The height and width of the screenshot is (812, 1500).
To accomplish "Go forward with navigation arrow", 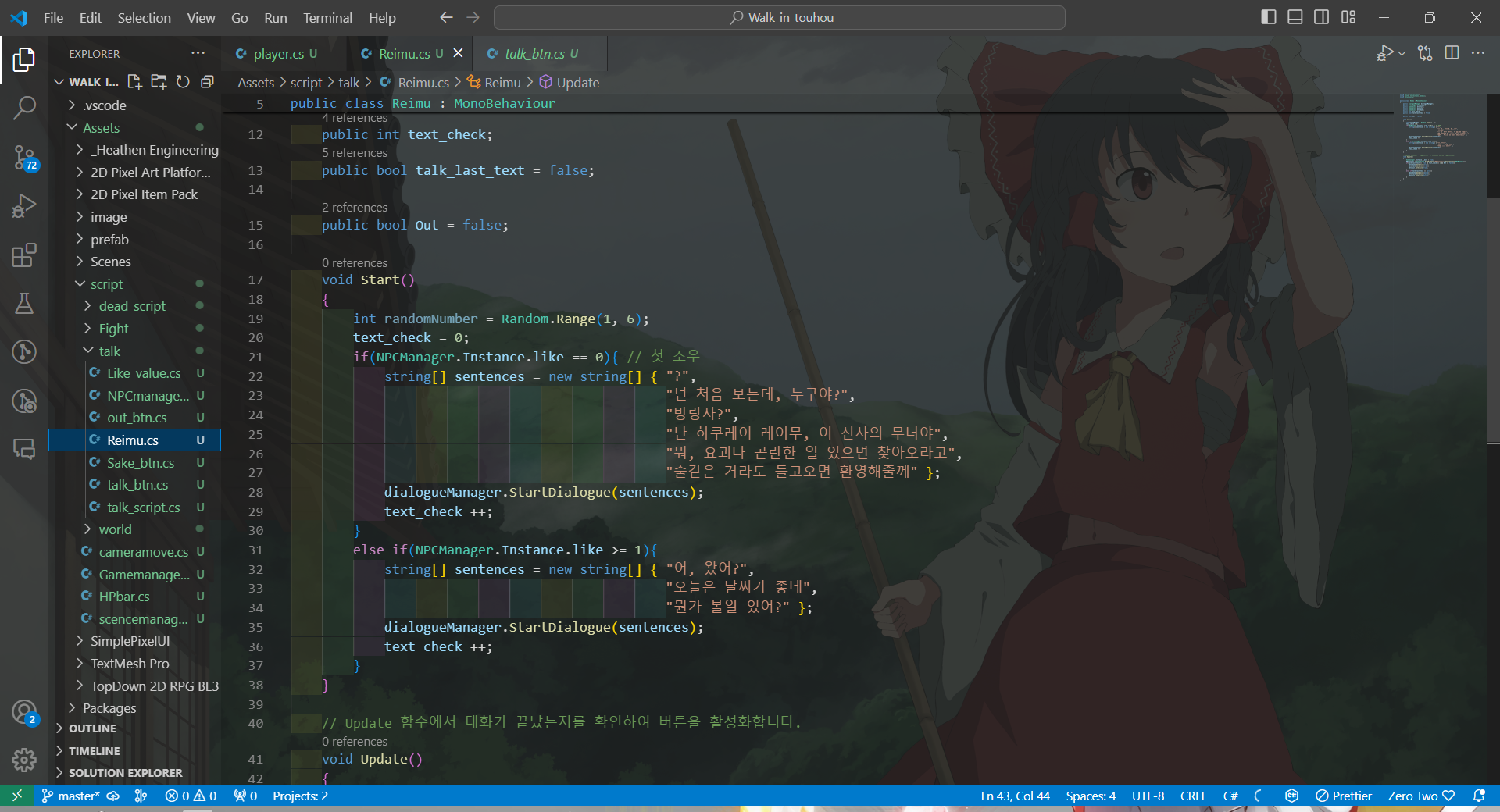I will tap(473, 17).
